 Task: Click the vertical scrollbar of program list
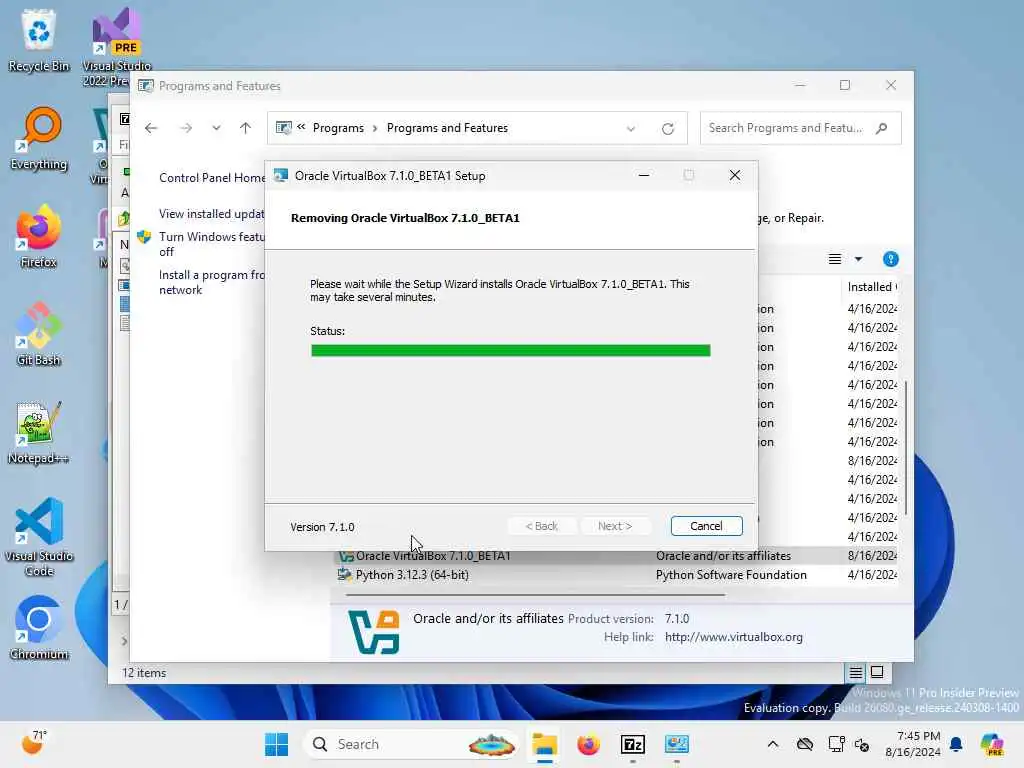(x=905, y=447)
